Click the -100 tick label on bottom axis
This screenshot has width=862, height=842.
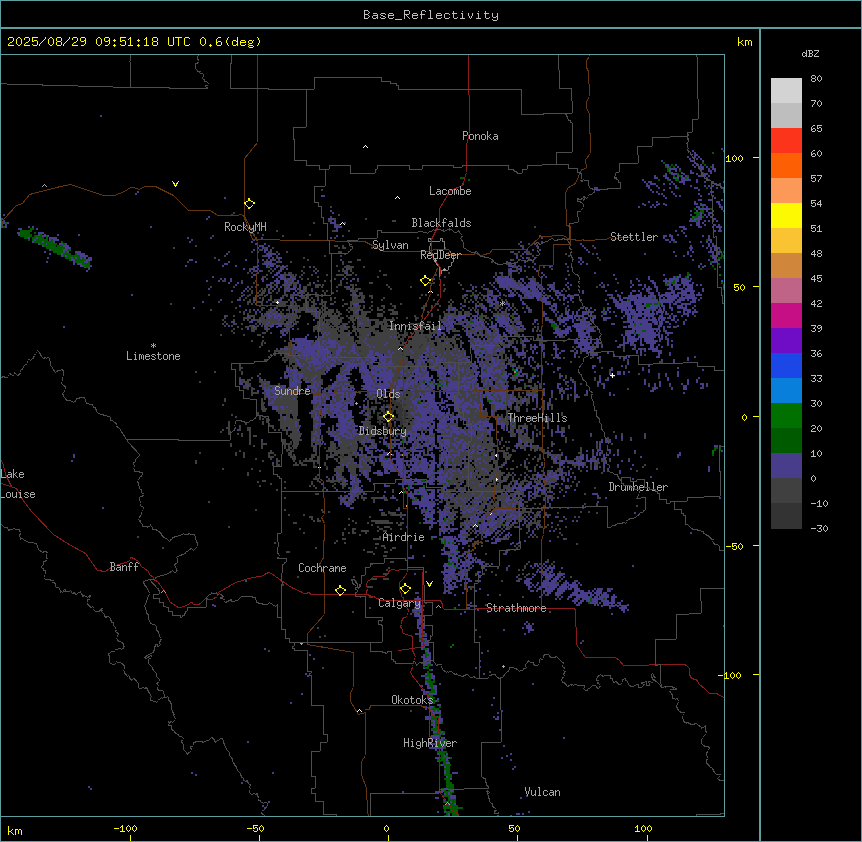125,828
